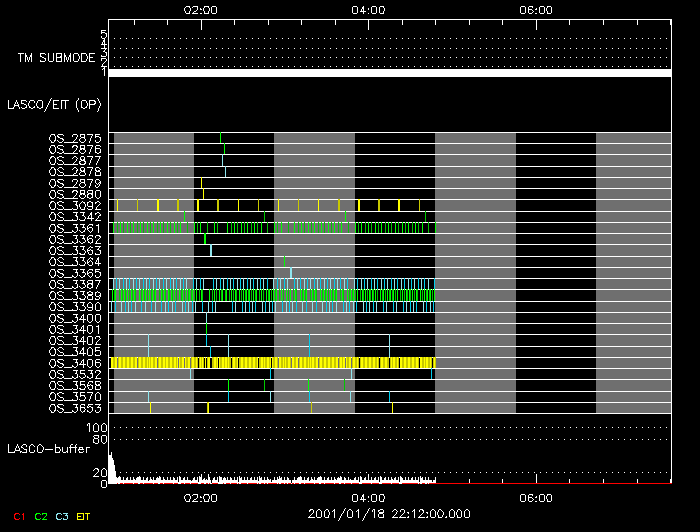Click the white TM SUBMODE bar

pyautogui.click(x=389, y=73)
